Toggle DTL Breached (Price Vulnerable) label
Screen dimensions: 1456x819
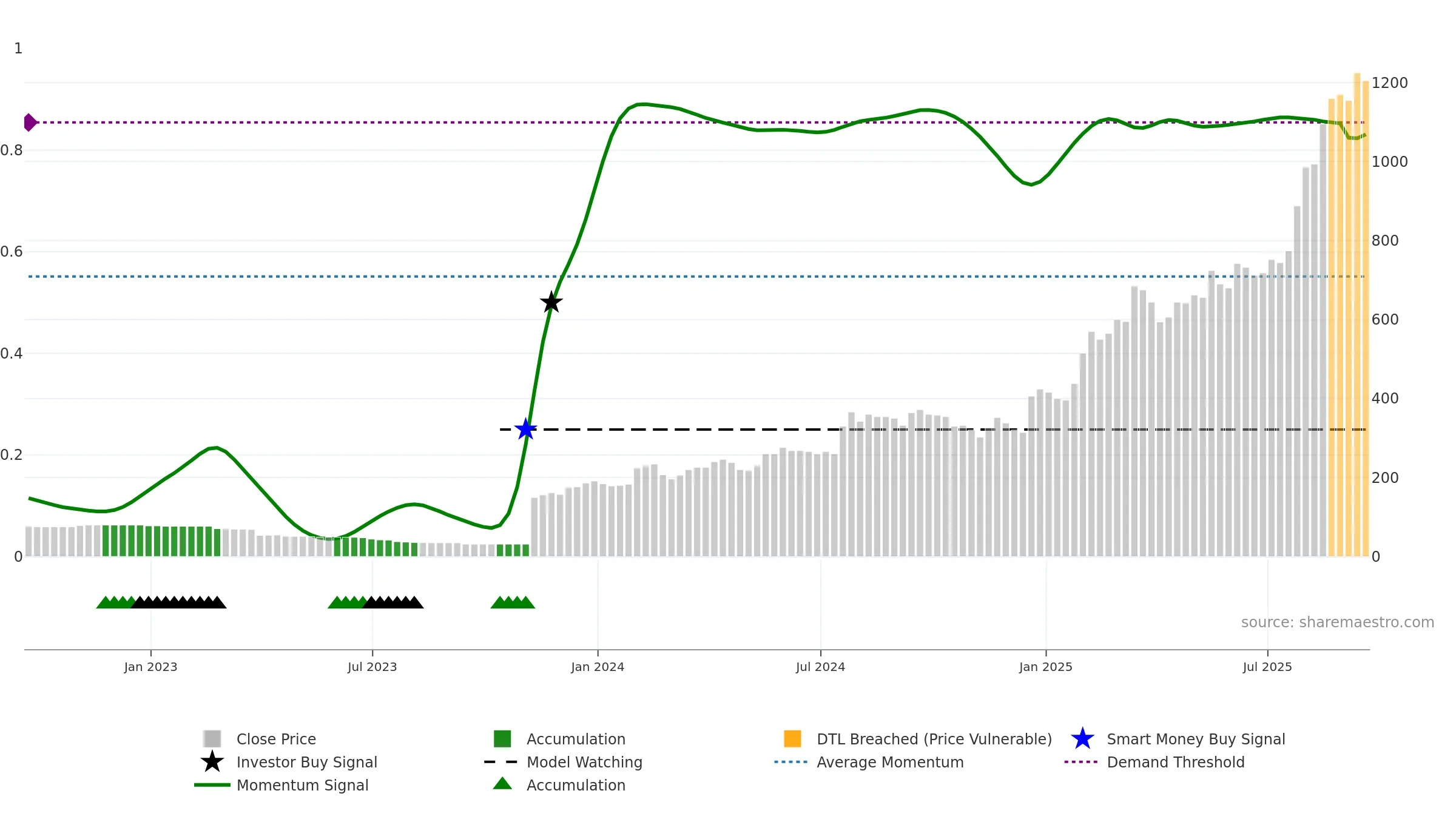click(934, 739)
